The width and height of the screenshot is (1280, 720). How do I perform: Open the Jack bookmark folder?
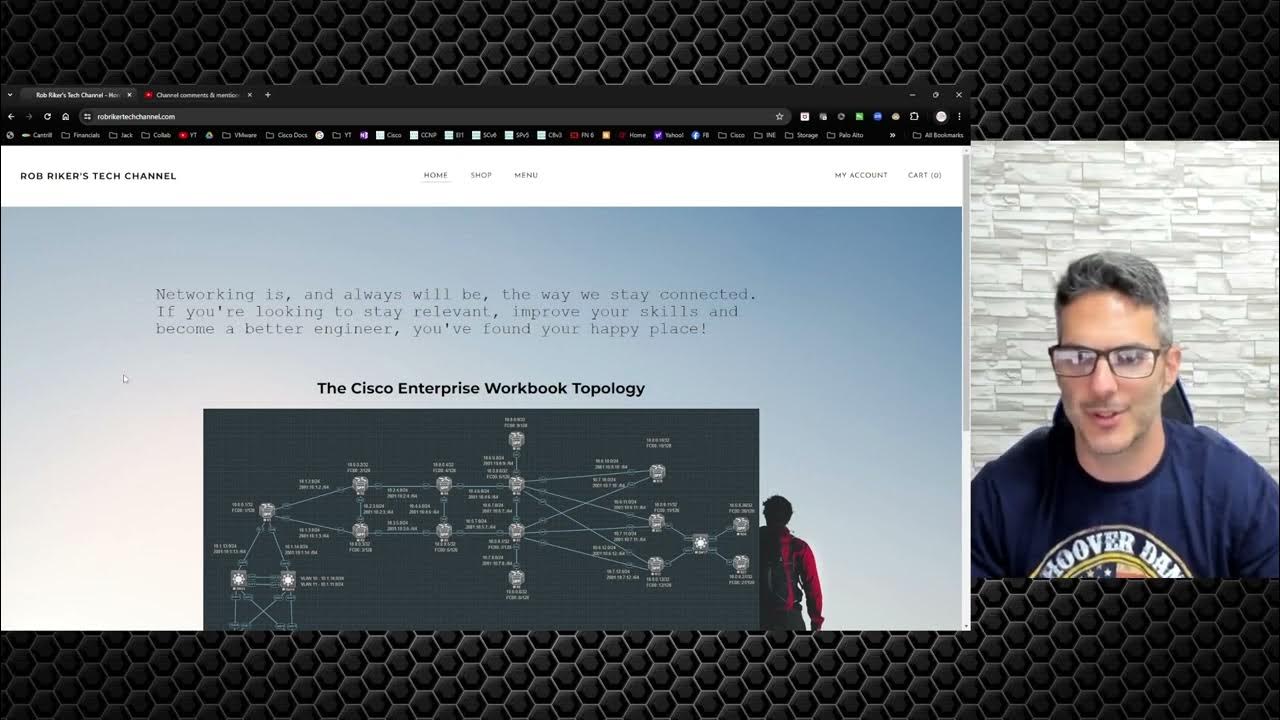(x=121, y=135)
